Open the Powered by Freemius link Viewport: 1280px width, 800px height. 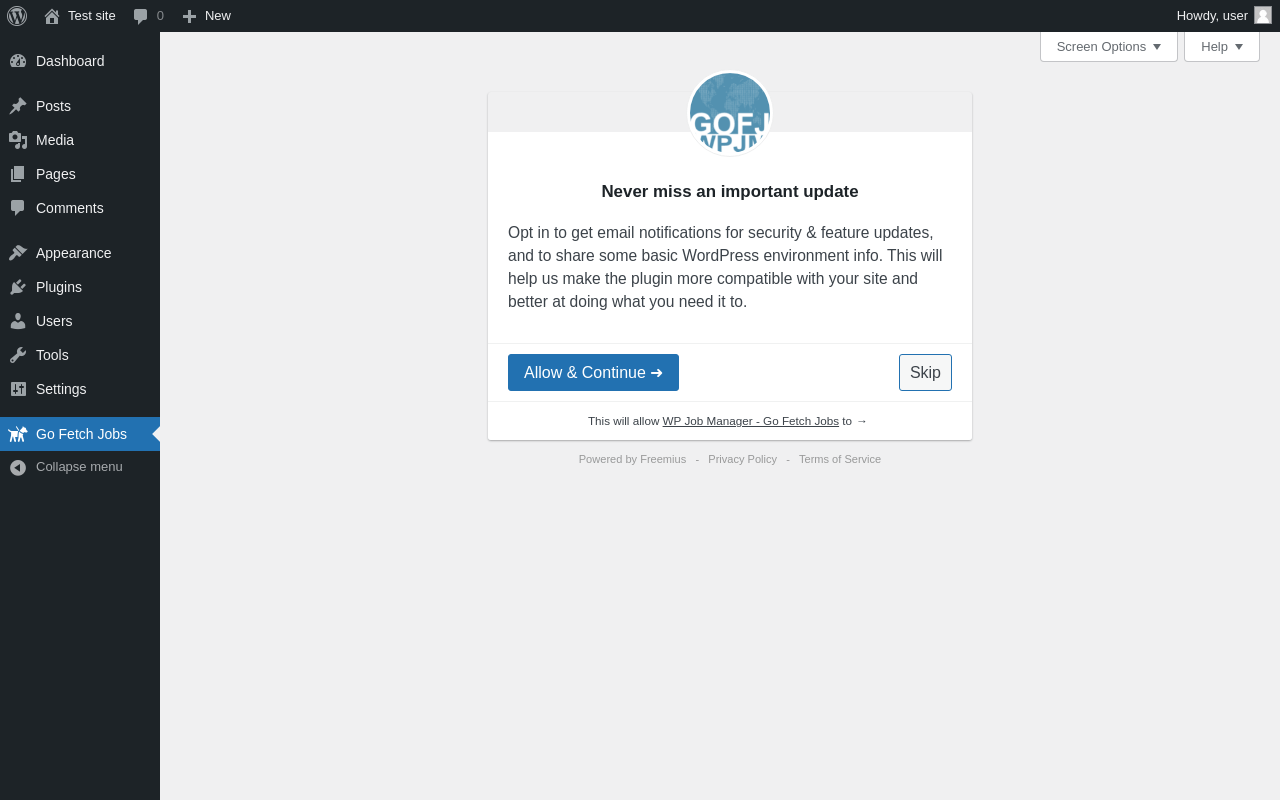632,459
